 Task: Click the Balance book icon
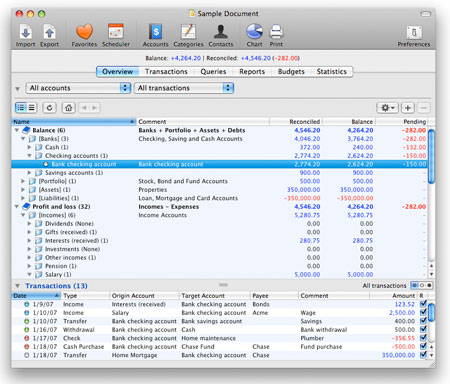click(x=26, y=130)
